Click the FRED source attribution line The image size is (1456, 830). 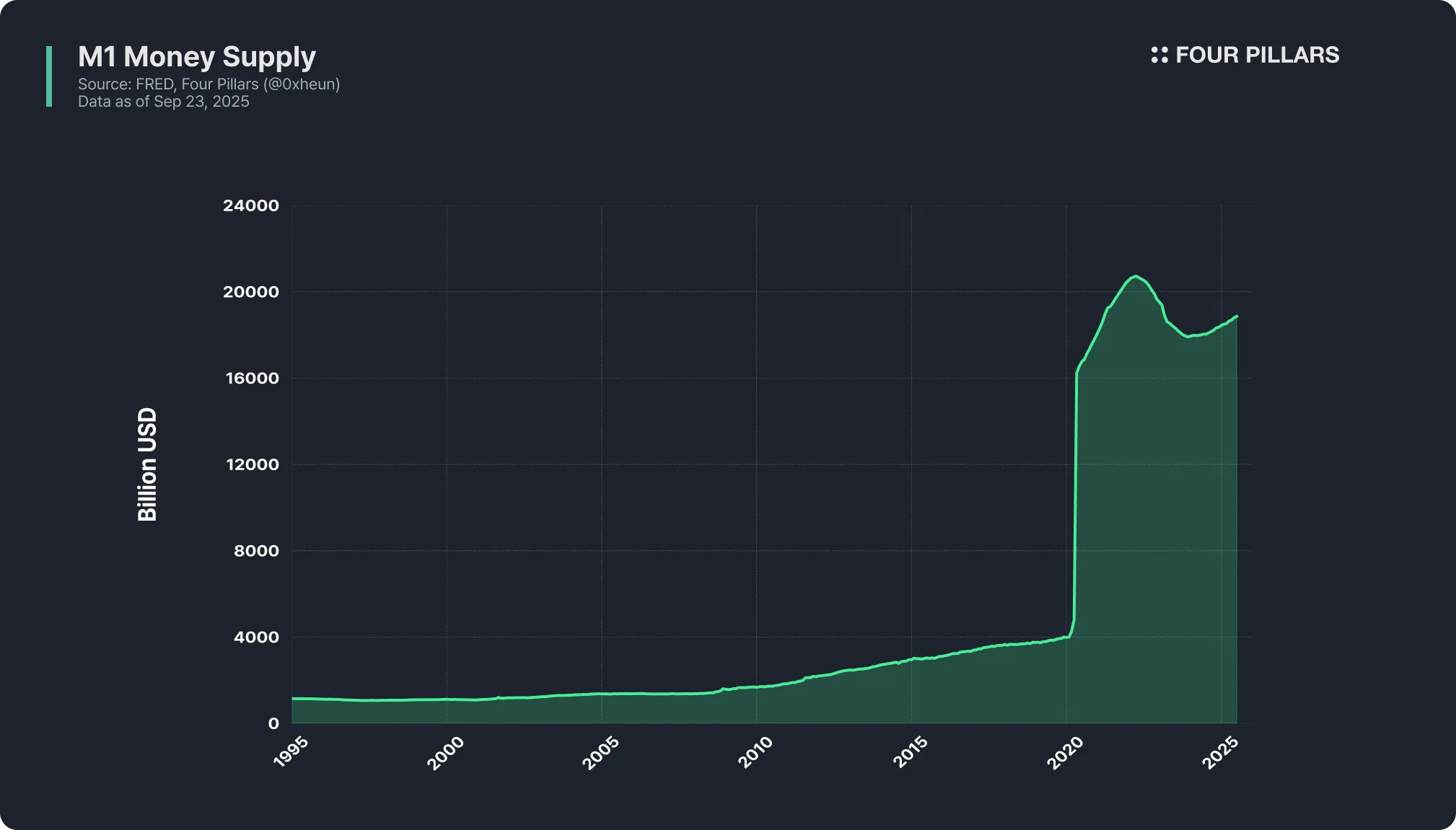click(x=209, y=84)
